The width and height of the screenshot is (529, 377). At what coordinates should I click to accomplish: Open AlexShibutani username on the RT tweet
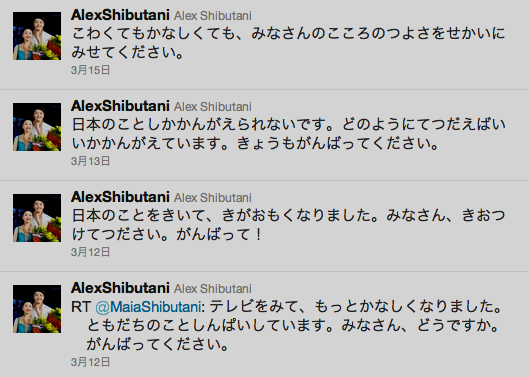[120, 288]
